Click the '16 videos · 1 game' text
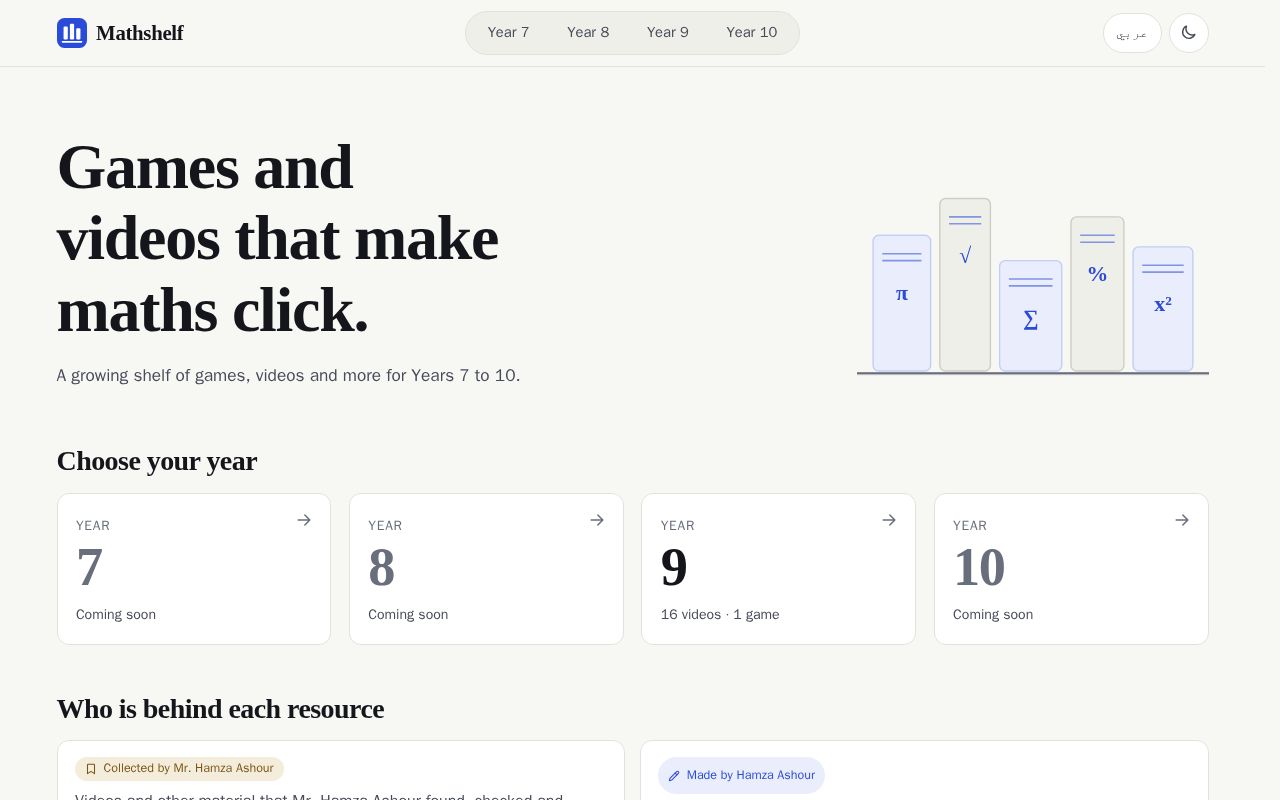Image resolution: width=1280 pixels, height=800 pixels. tap(720, 615)
